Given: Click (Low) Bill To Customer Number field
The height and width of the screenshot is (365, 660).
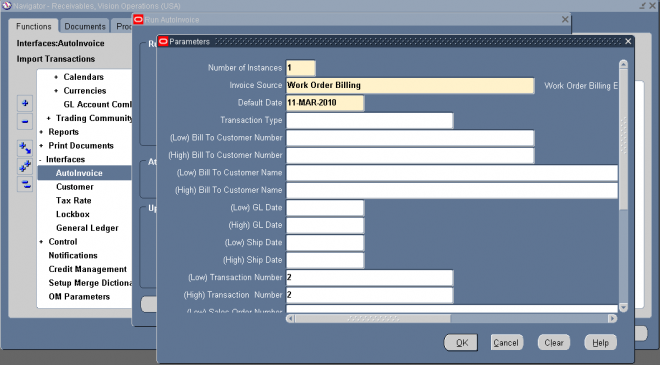Looking at the screenshot, I should (410, 138).
